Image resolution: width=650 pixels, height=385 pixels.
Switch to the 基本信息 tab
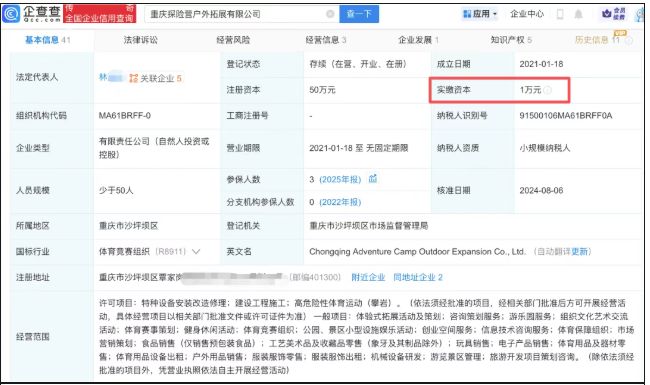click(x=47, y=40)
